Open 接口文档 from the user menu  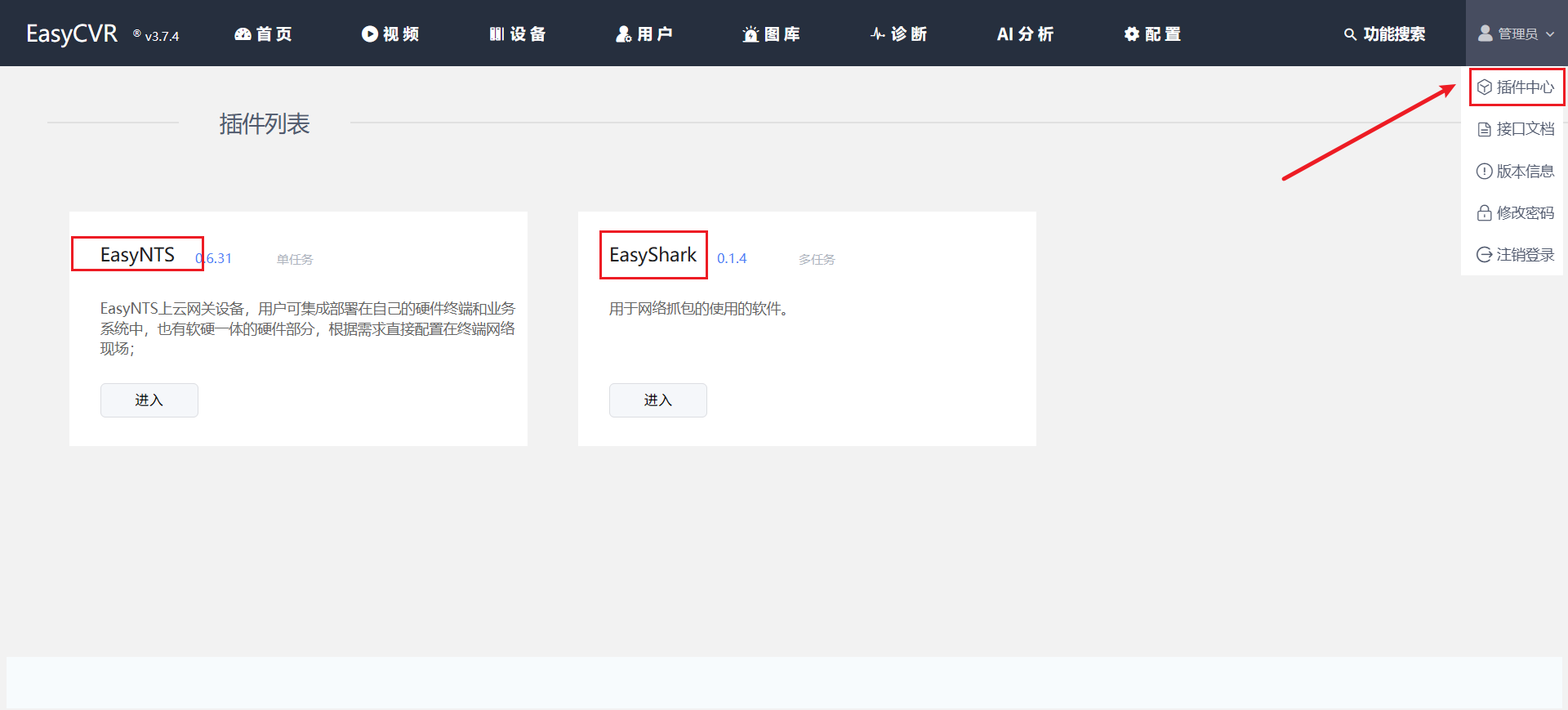(1517, 129)
